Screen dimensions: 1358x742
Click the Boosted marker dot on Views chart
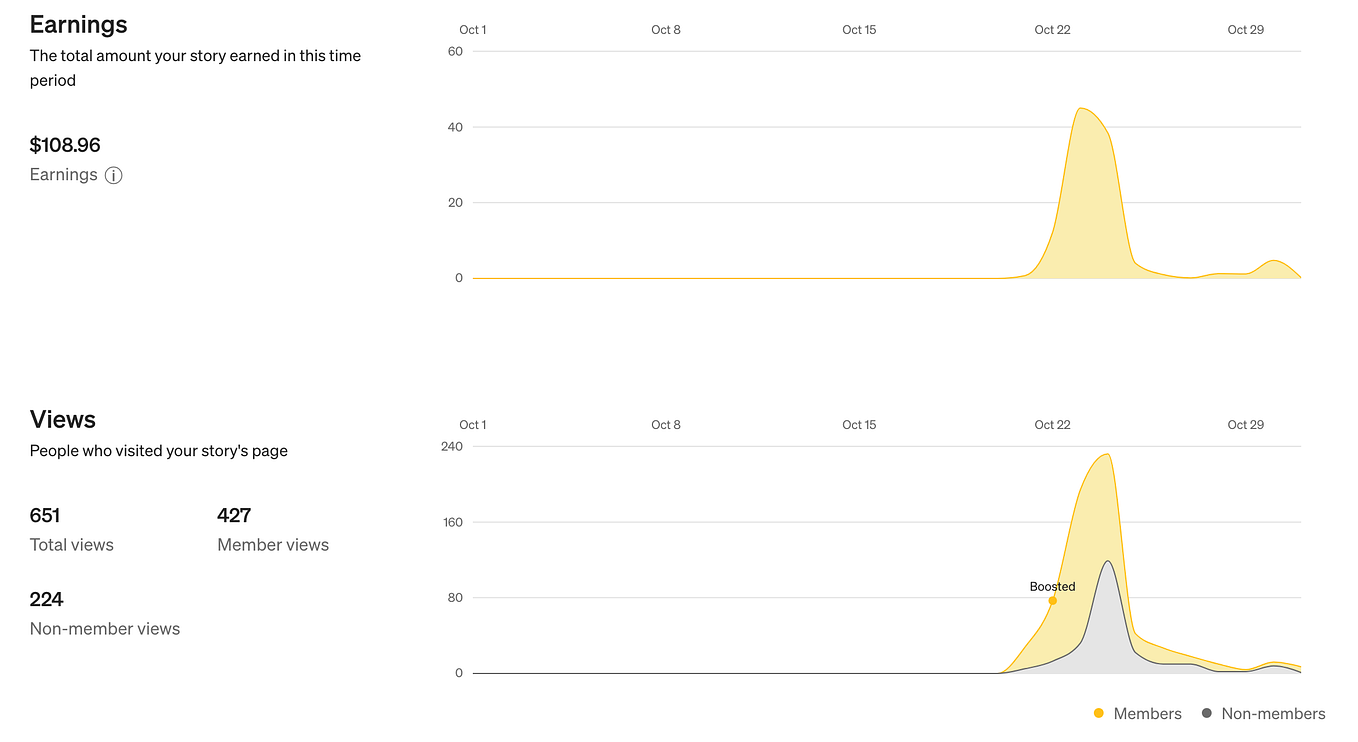coord(1052,600)
